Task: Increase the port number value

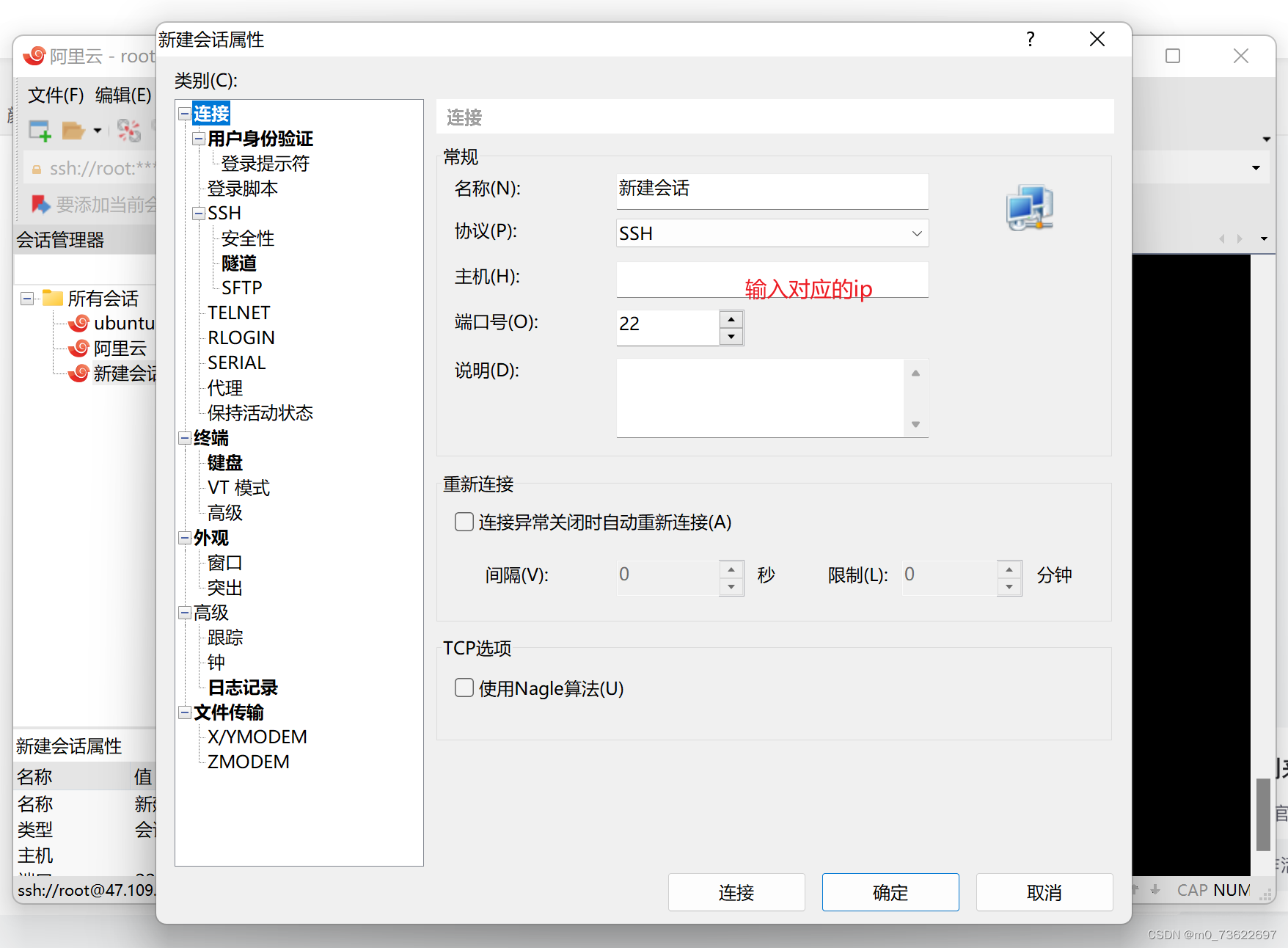Action: (x=731, y=319)
